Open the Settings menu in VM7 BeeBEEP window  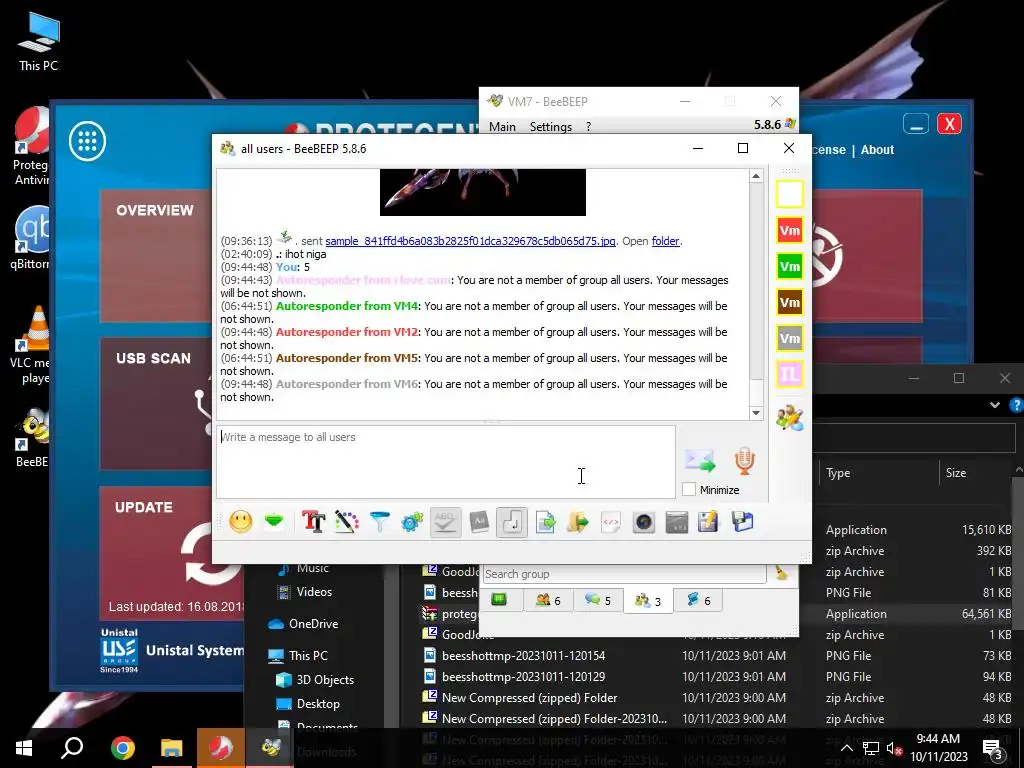[x=551, y=127]
